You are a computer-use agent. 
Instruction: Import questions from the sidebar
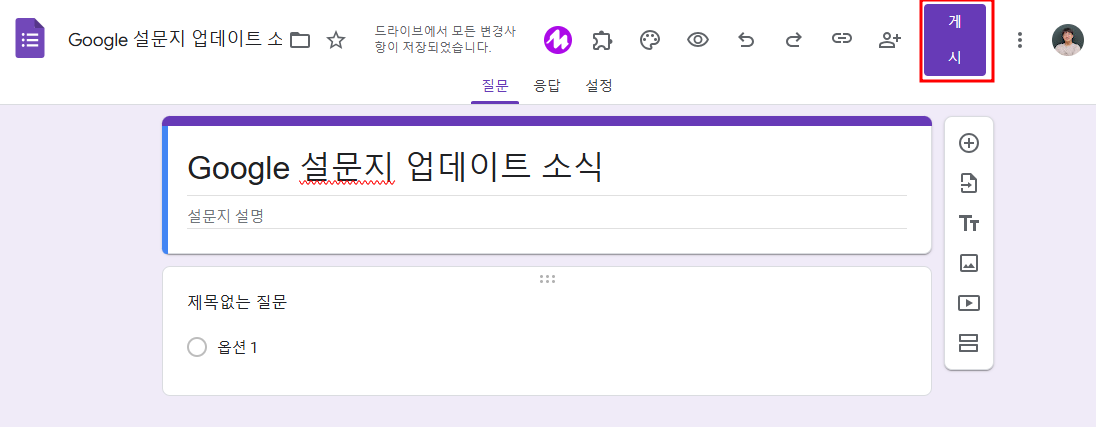[x=968, y=184]
